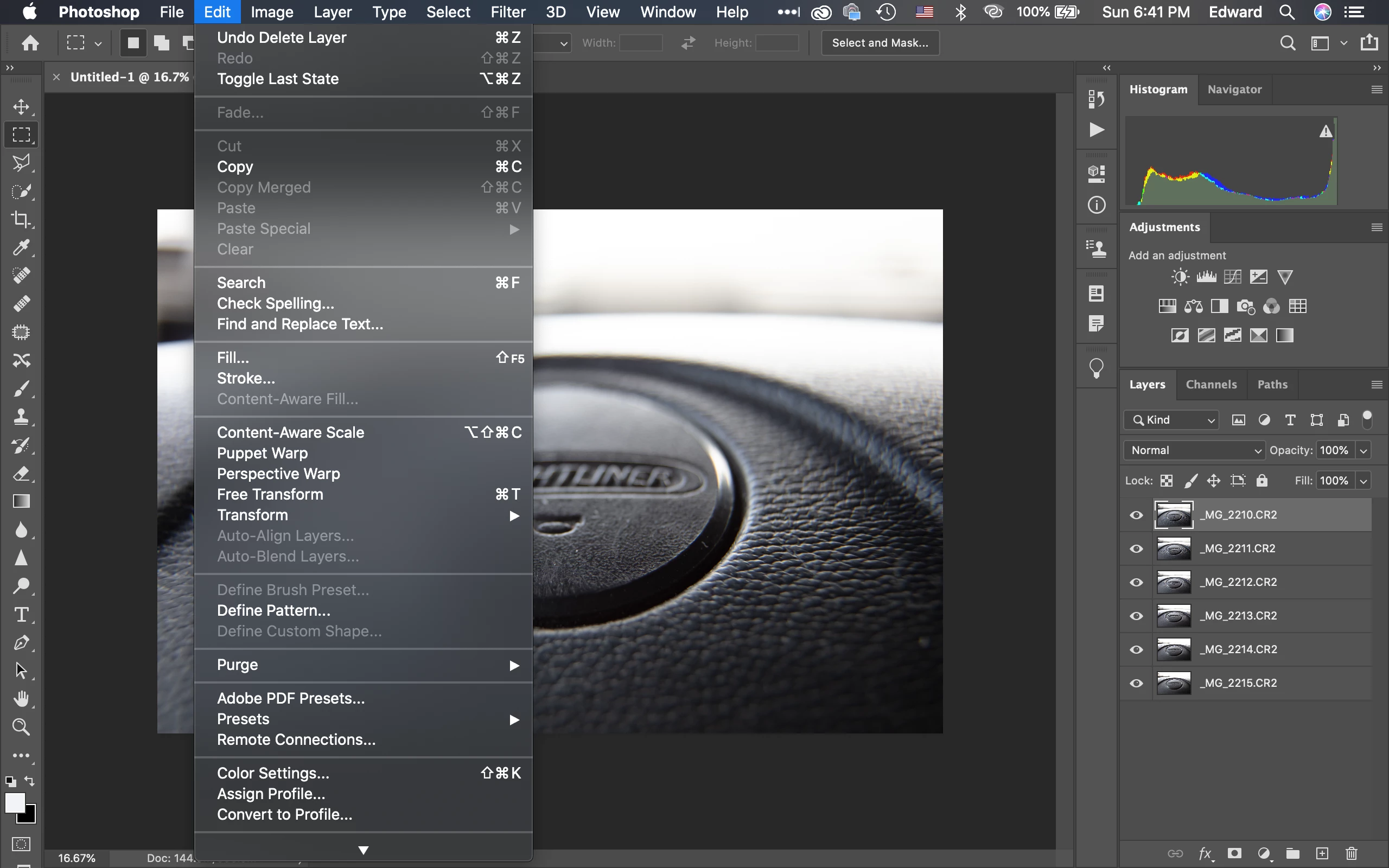The height and width of the screenshot is (868, 1389).
Task: Select the Horizontal Type tool
Action: point(21,615)
